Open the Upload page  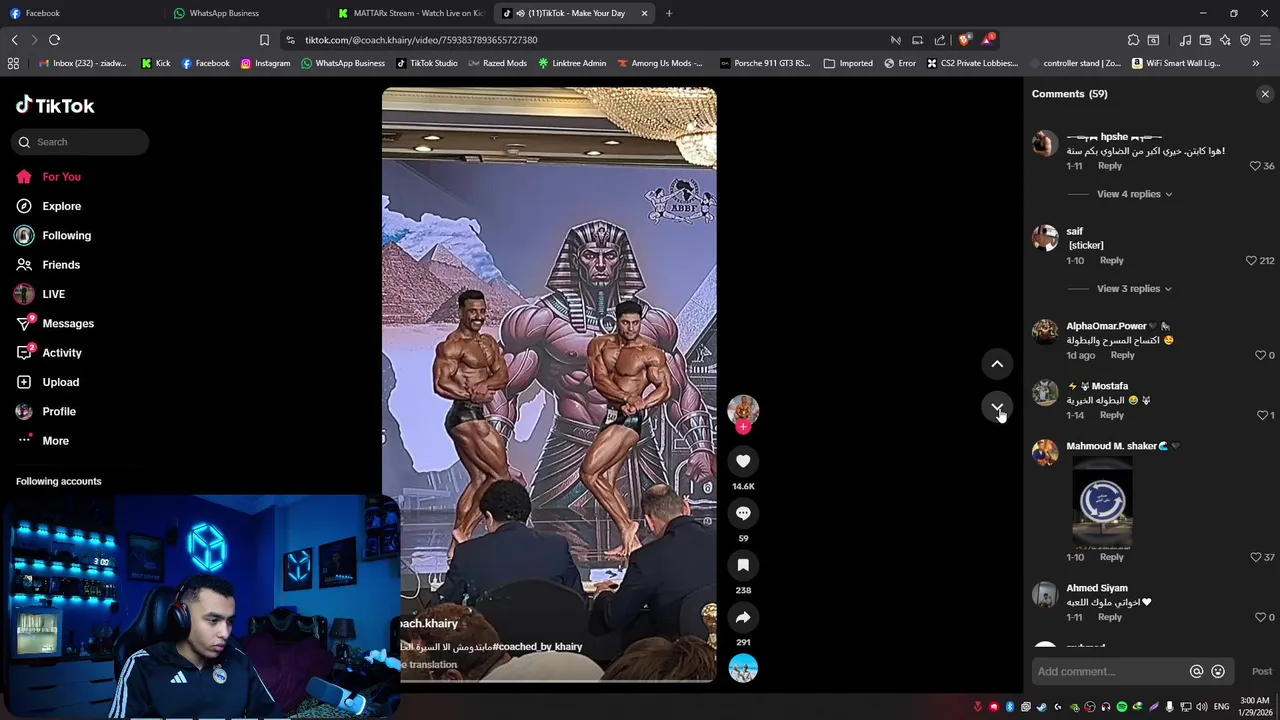coord(60,382)
